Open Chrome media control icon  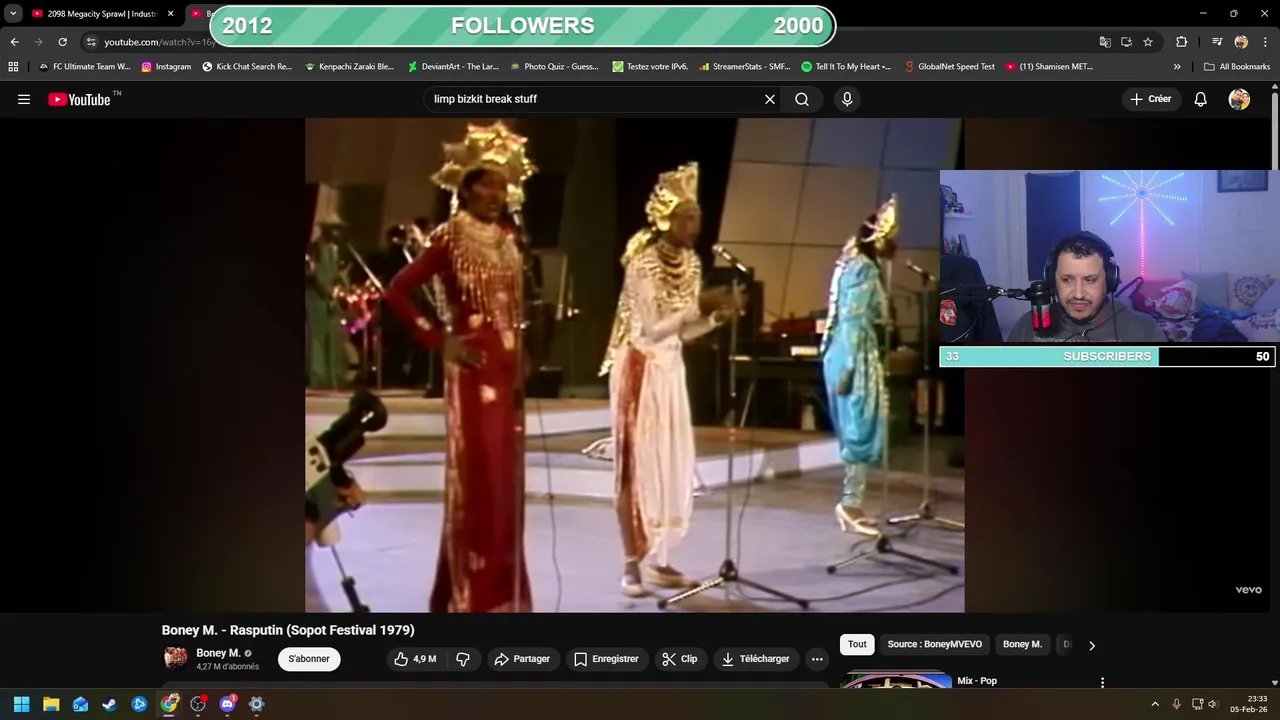tap(1217, 42)
